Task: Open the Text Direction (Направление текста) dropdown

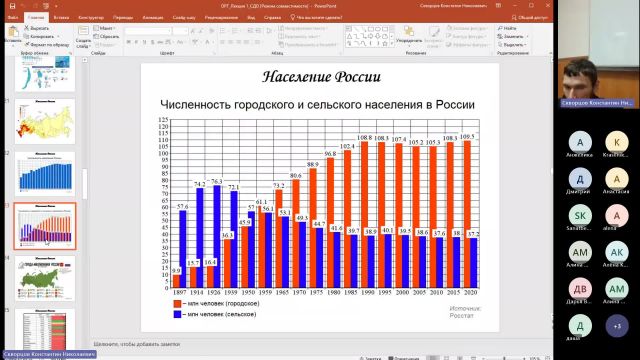Action: pyautogui.click(x=304, y=28)
